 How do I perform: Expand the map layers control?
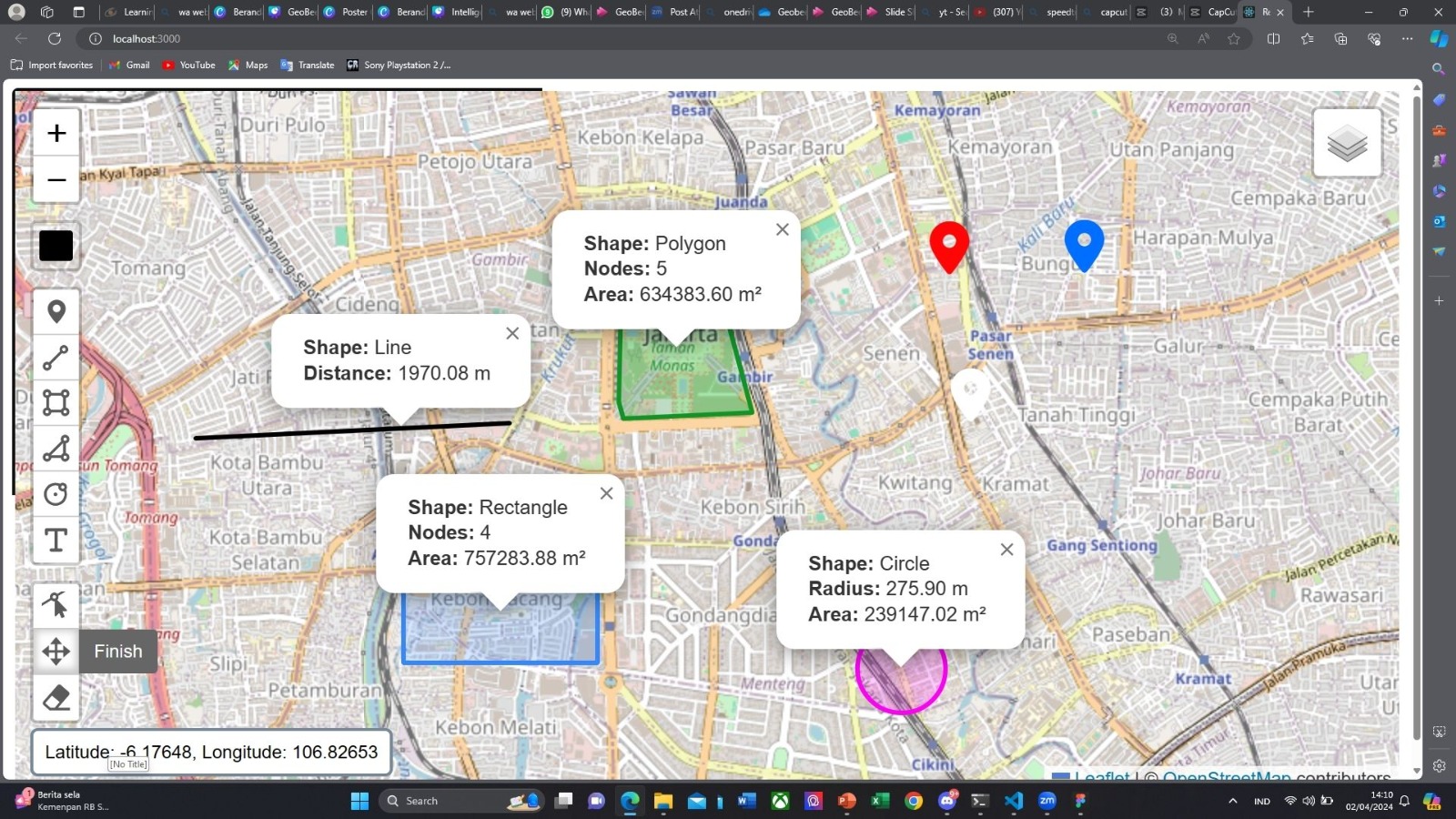(x=1346, y=143)
